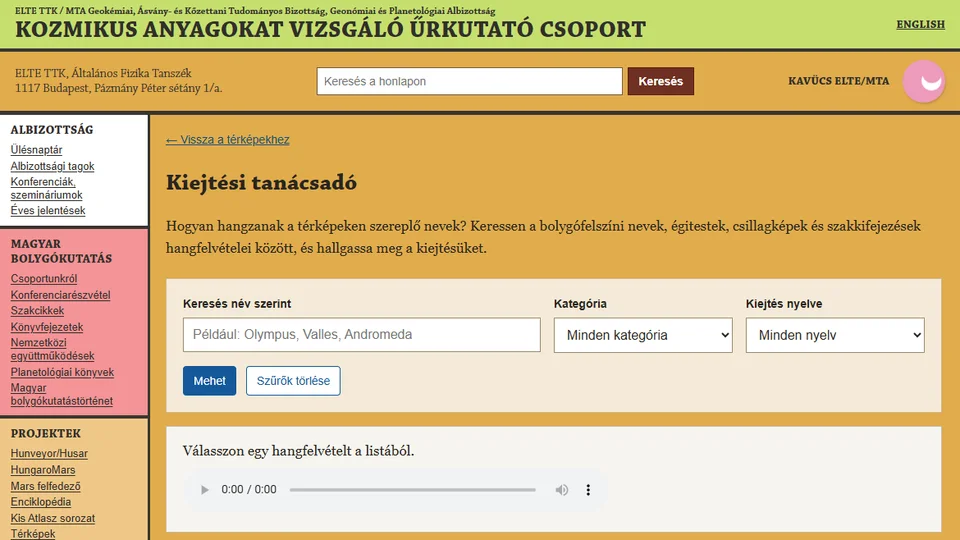Image resolution: width=960 pixels, height=540 pixels.
Task: Open HungaroMars project link
Action: tap(43, 470)
